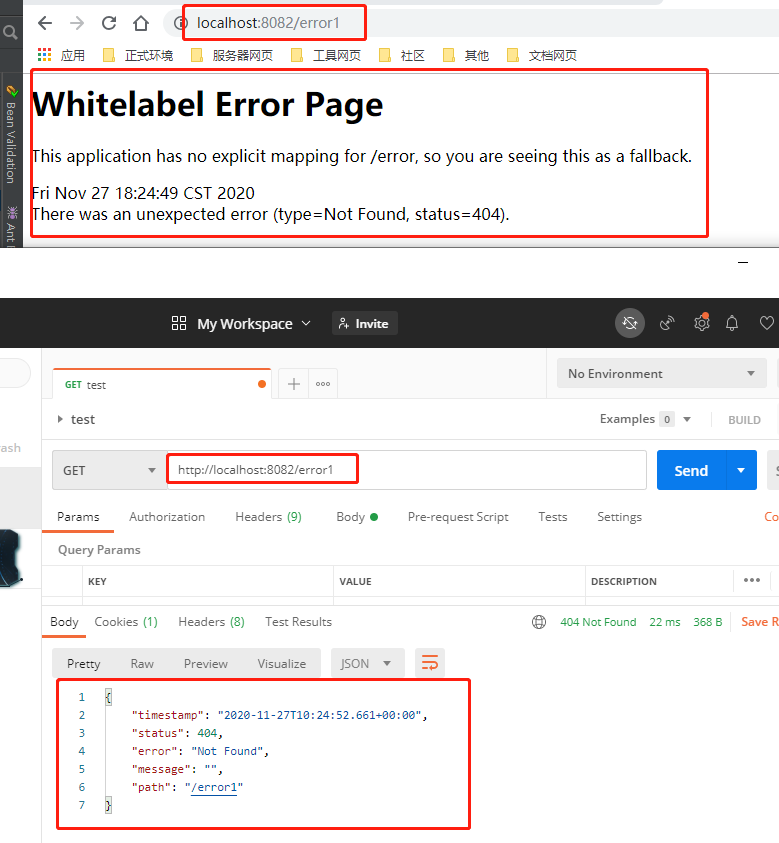Open the JSON format dropdown

point(367,663)
